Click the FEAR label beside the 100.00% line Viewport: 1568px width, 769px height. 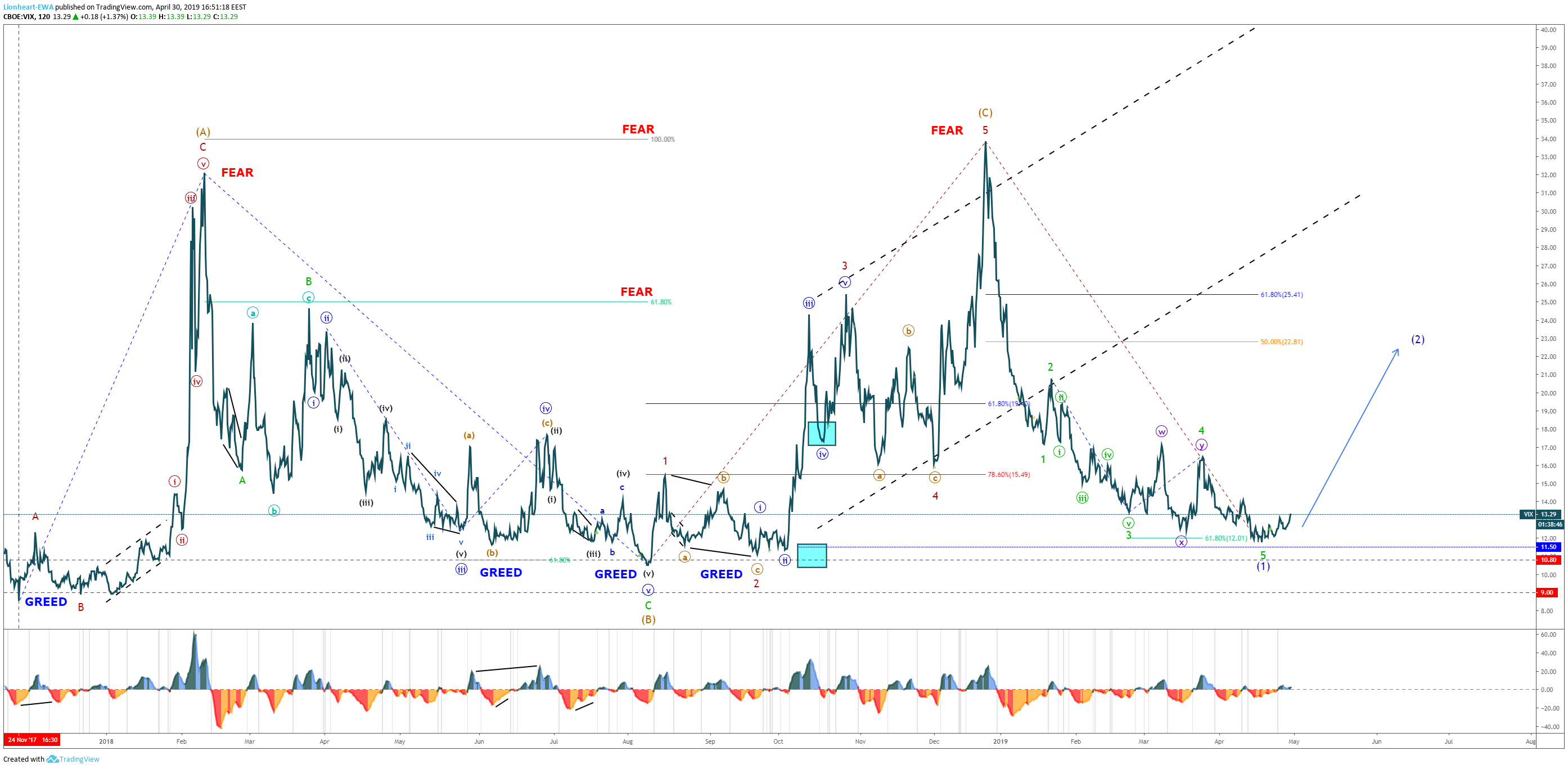click(x=638, y=129)
